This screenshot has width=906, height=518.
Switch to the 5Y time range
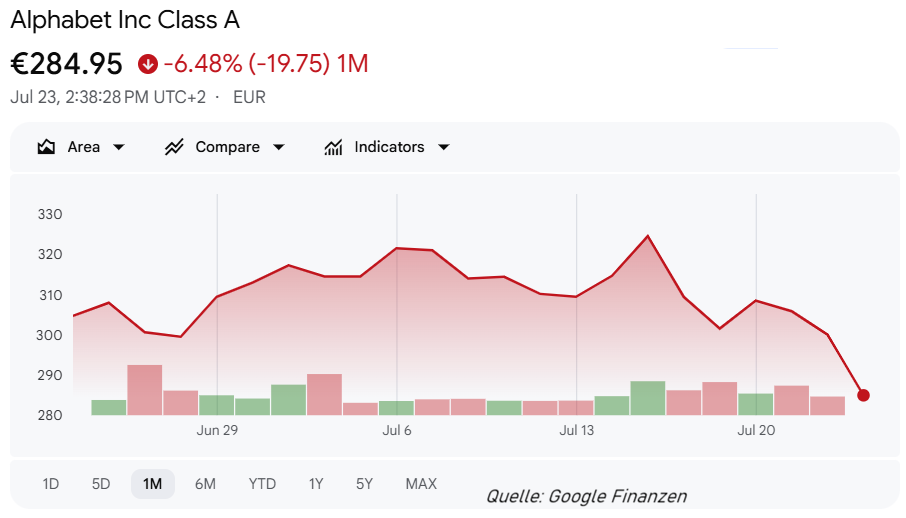[x=365, y=484]
